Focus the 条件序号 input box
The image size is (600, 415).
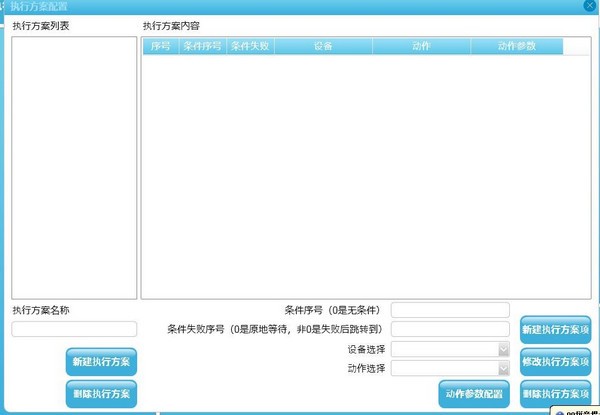pos(450,310)
